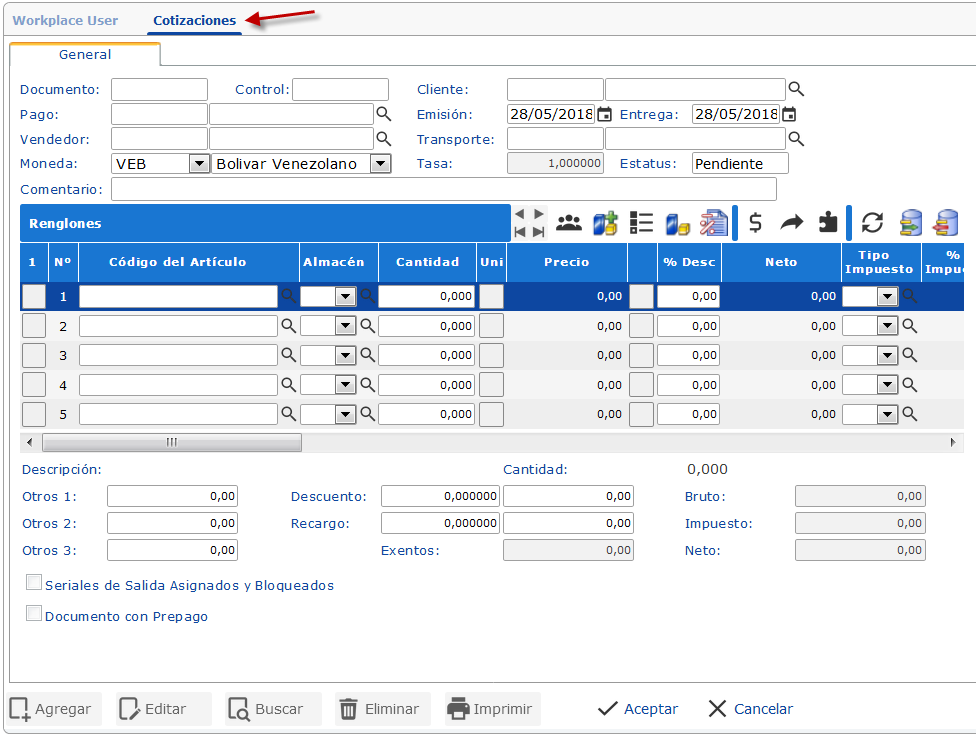976x735 pixels.
Task: Check the Documento con Prepago box
Action: pos(34,614)
